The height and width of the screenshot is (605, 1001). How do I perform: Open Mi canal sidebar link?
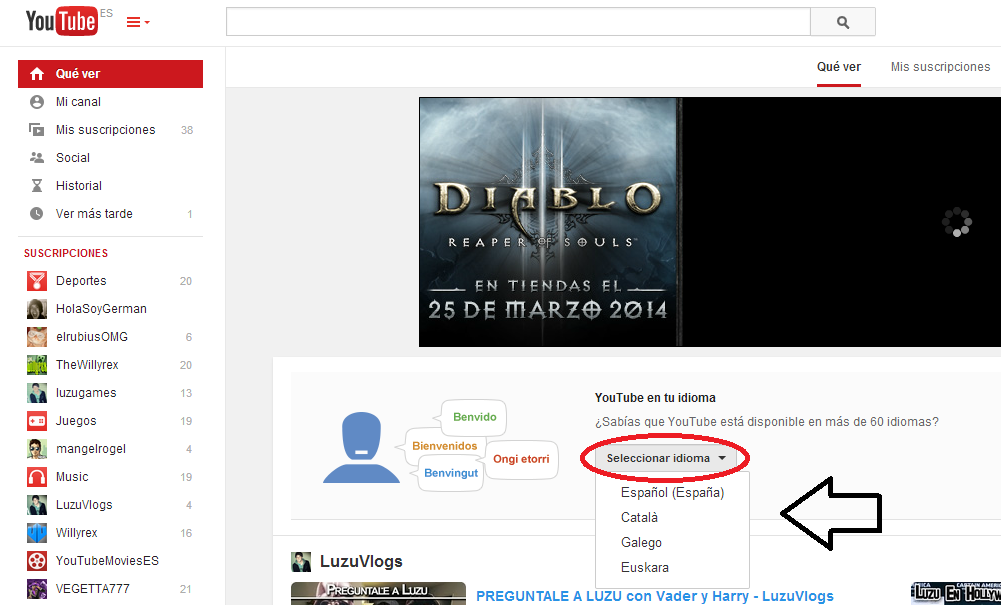click(x=78, y=102)
